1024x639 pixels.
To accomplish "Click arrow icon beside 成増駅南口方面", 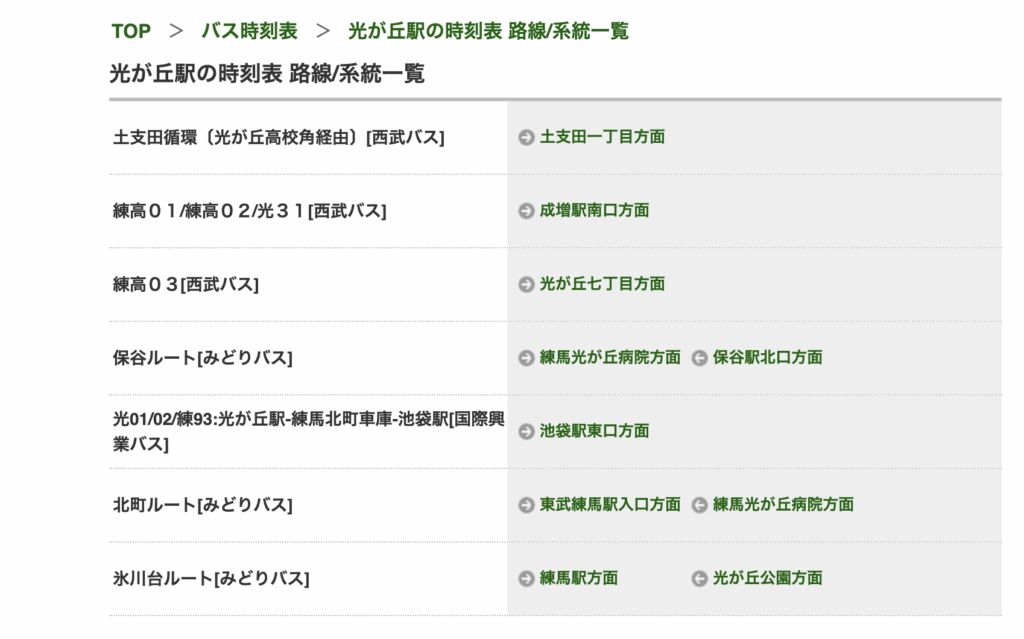I will 526,211.
